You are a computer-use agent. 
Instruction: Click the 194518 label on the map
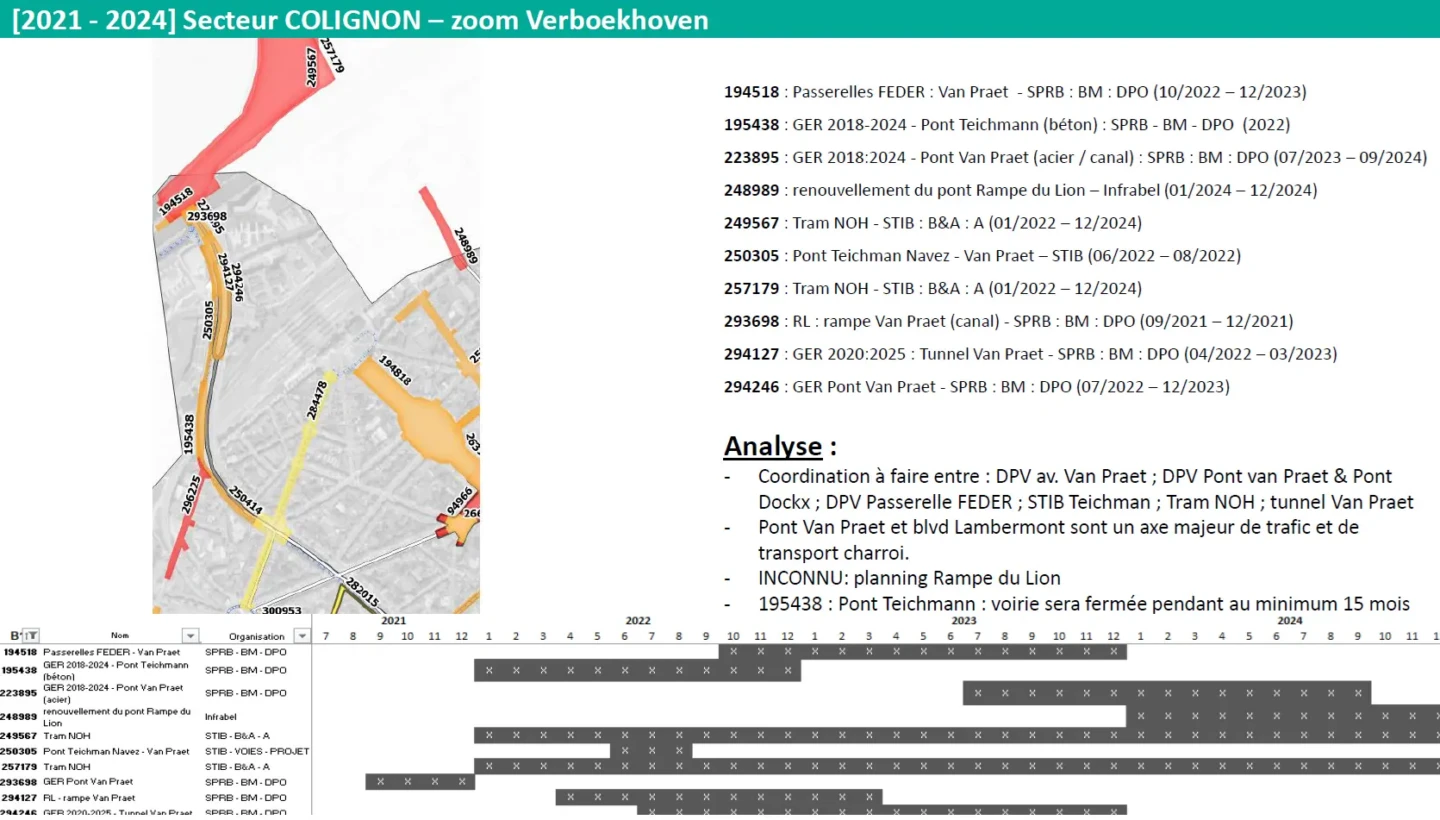175,202
